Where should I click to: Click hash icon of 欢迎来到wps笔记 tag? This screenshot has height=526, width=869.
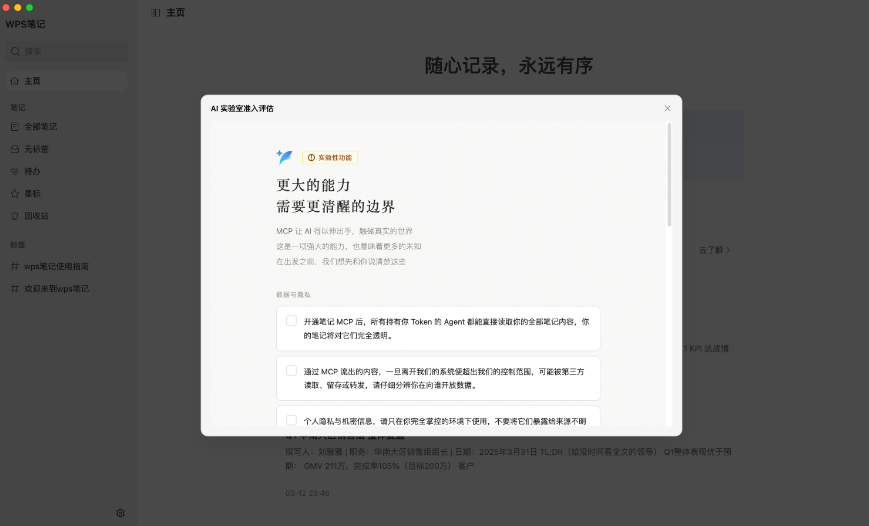point(15,288)
